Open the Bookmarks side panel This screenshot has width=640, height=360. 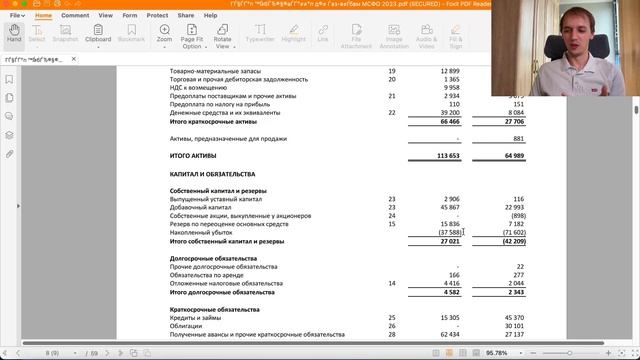click(9, 79)
